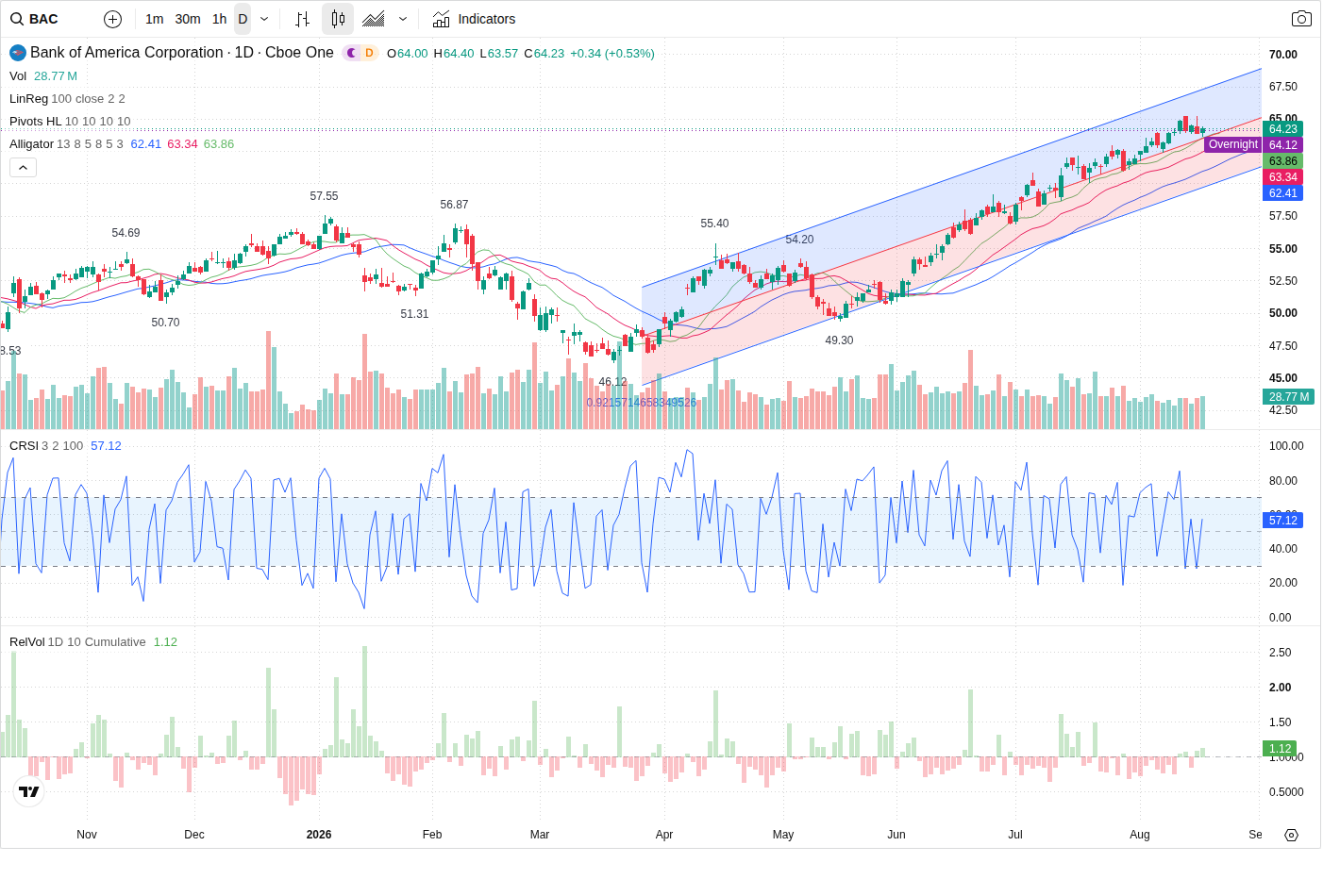Screen dimensions: 1340x896
Task: Click the Overnight price label
Action: 1233,144
